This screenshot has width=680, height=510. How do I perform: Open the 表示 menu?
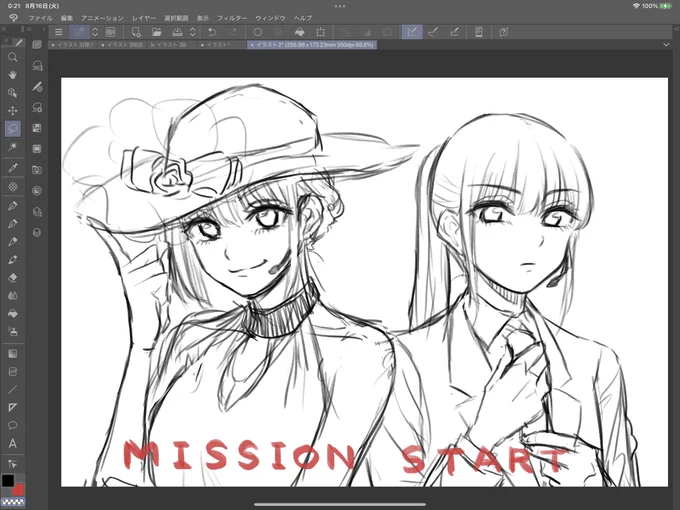203,18
